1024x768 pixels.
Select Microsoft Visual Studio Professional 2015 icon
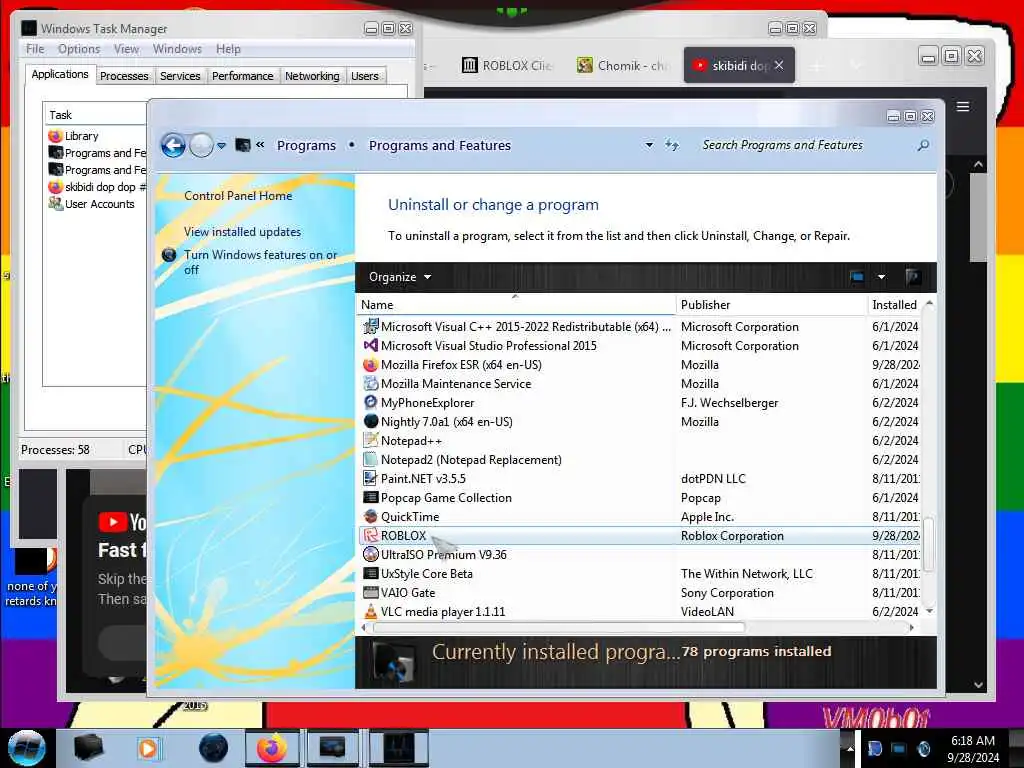point(370,345)
